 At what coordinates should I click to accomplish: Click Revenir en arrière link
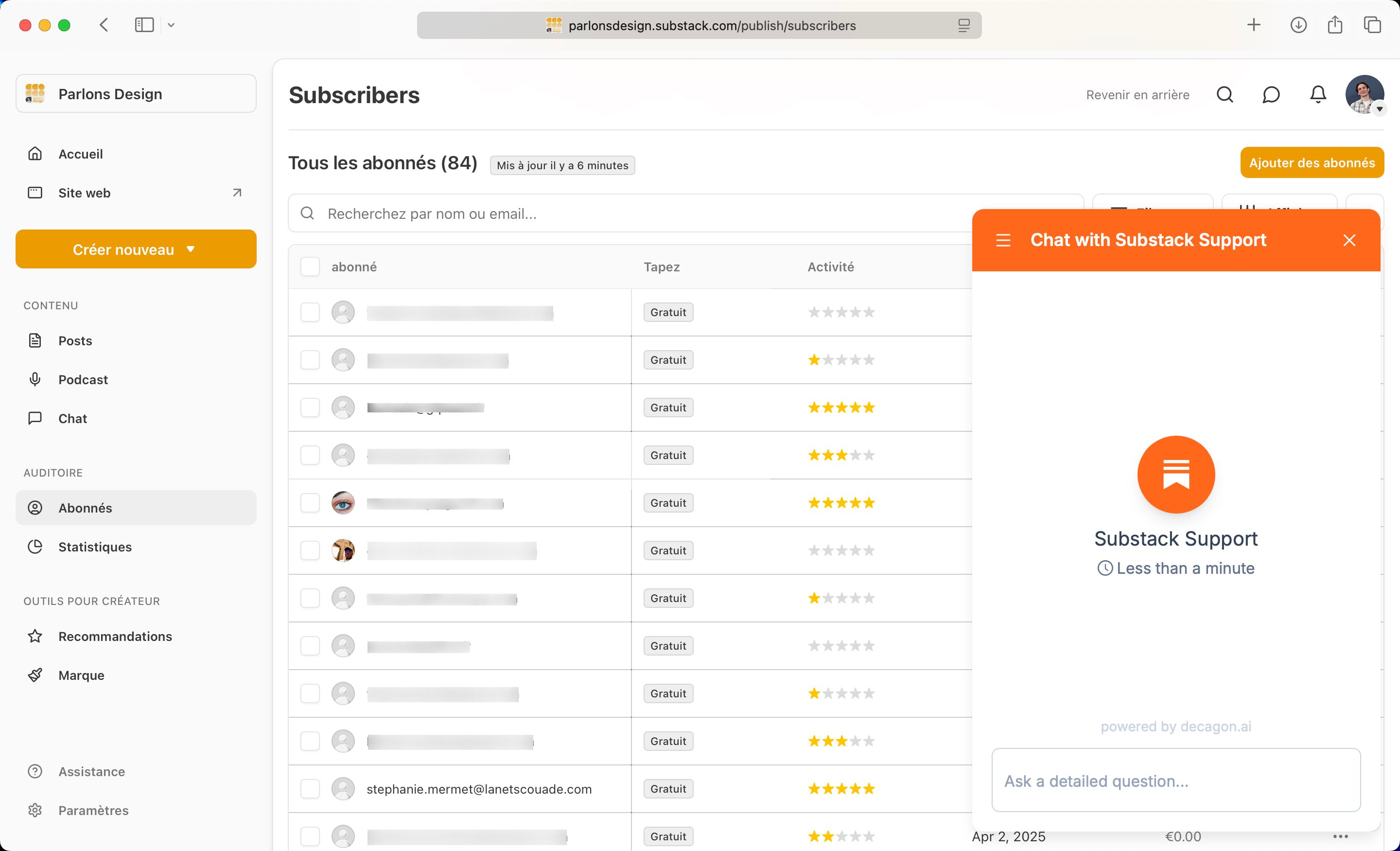click(1137, 94)
